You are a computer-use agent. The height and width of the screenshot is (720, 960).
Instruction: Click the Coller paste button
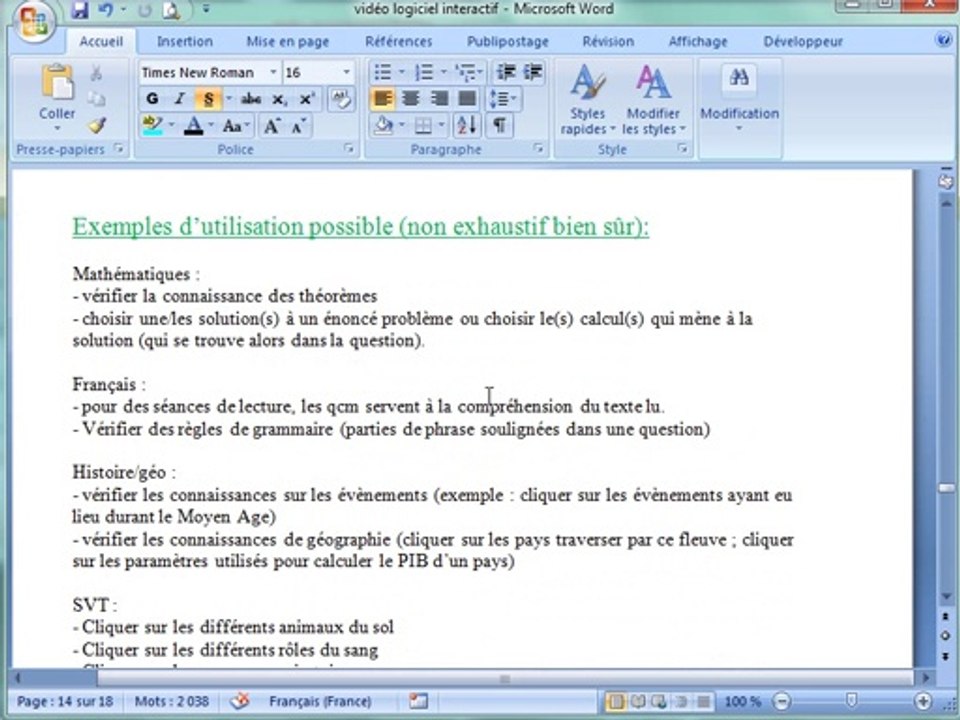[x=57, y=98]
